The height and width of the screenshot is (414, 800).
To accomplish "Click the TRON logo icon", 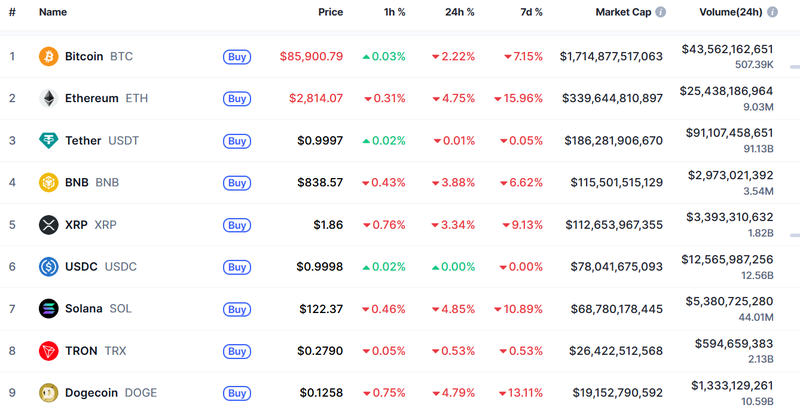I will [x=48, y=351].
